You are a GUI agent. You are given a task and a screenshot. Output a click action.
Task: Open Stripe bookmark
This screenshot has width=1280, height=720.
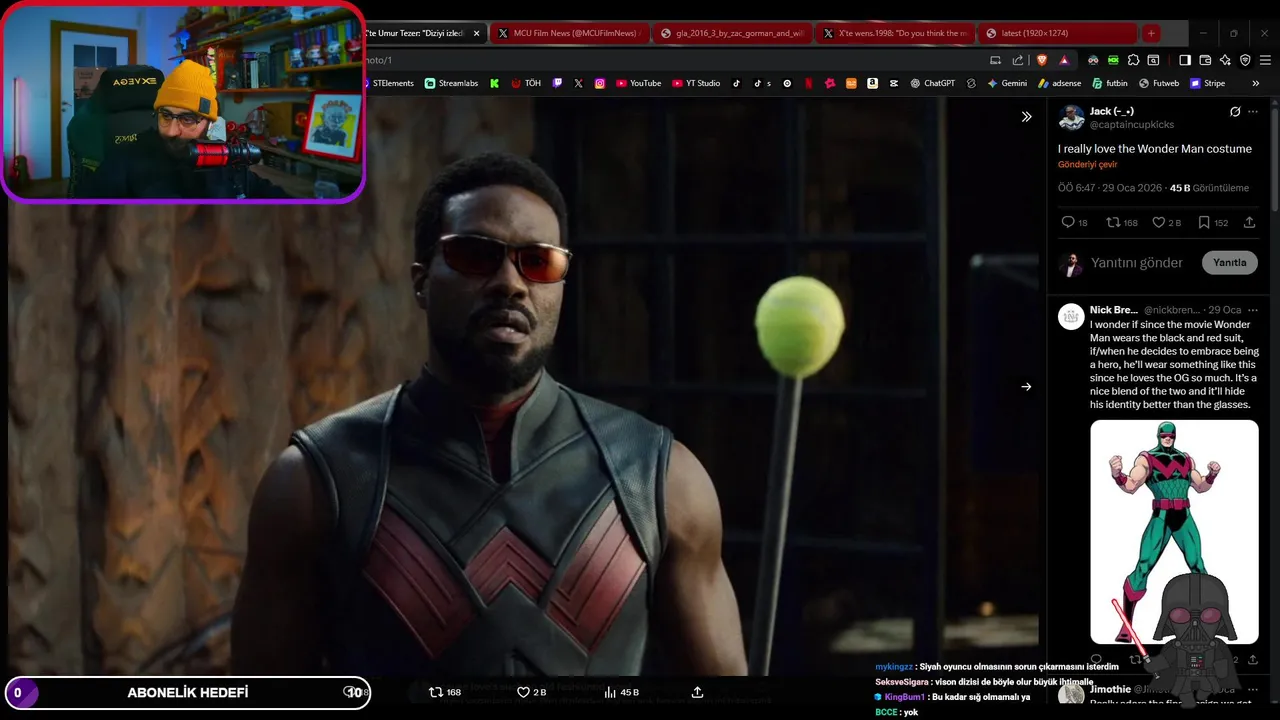[1206, 83]
